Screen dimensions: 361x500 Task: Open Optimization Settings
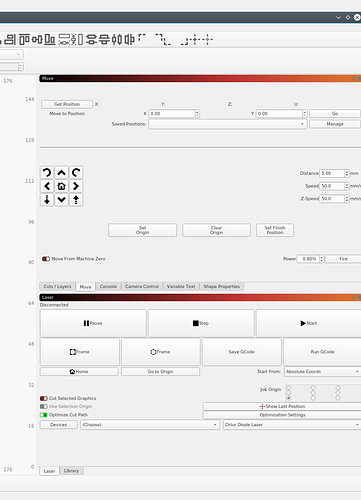(x=282, y=415)
